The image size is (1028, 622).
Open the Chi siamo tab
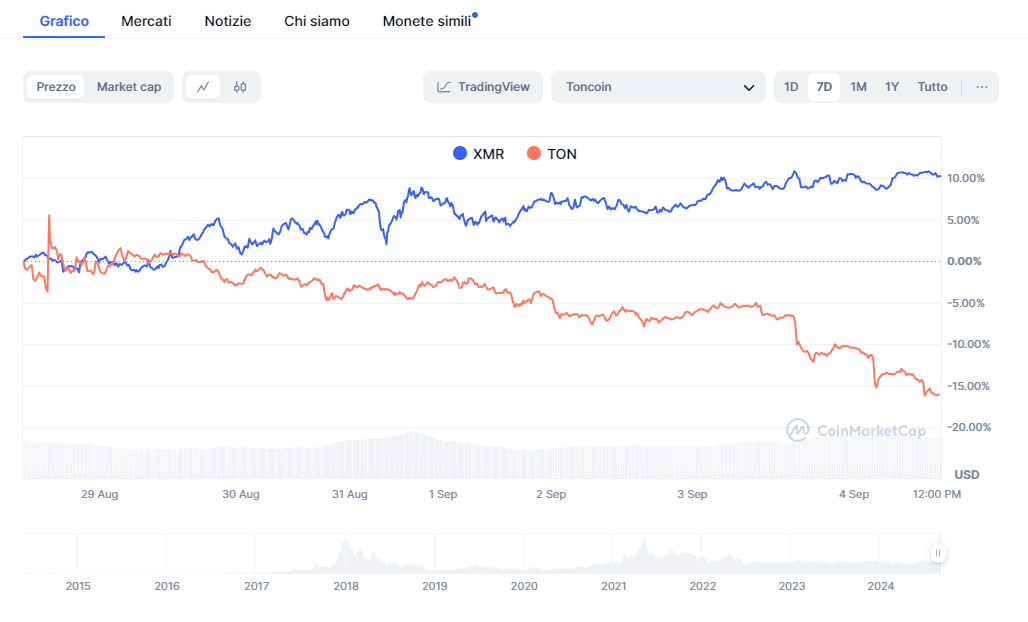coord(317,21)
